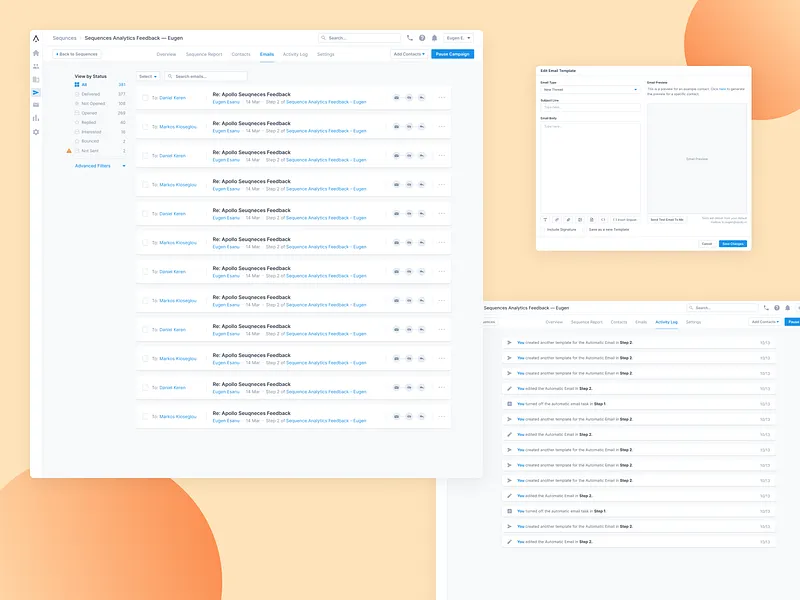Click Save Changes in the Edit Email Template modal
The width and height of the screenshot is (800, 600).
point(733,243)
